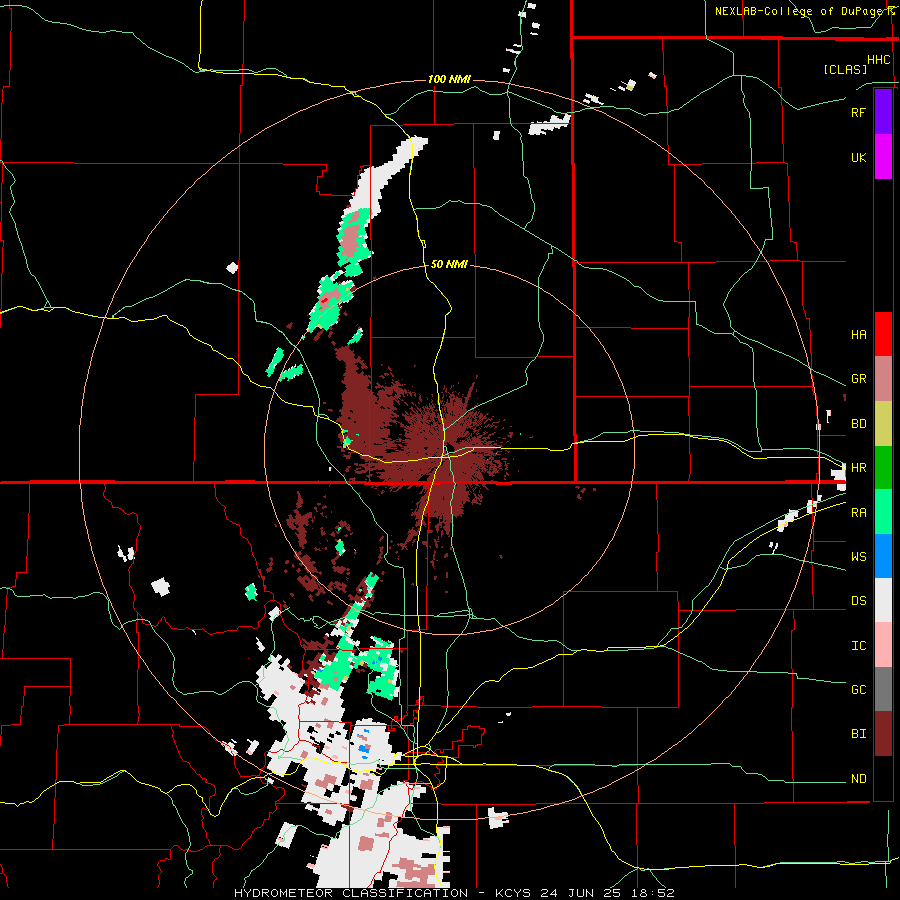
Task: Click the RA bright green legend swatch
Action: pyautogui.click(x=883, y=512)
